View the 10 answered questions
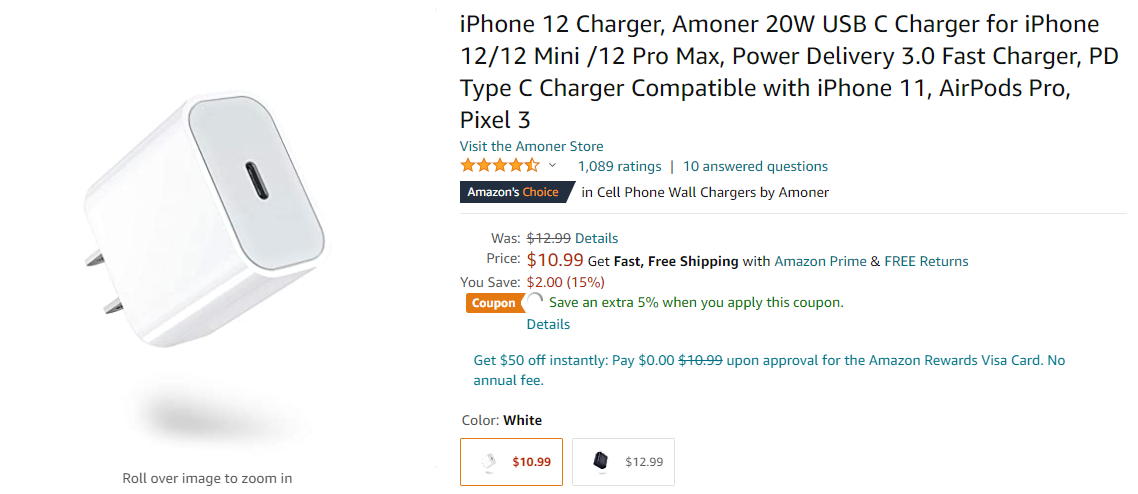Screen dimensions: 1138x494 [x=755, y=166]
